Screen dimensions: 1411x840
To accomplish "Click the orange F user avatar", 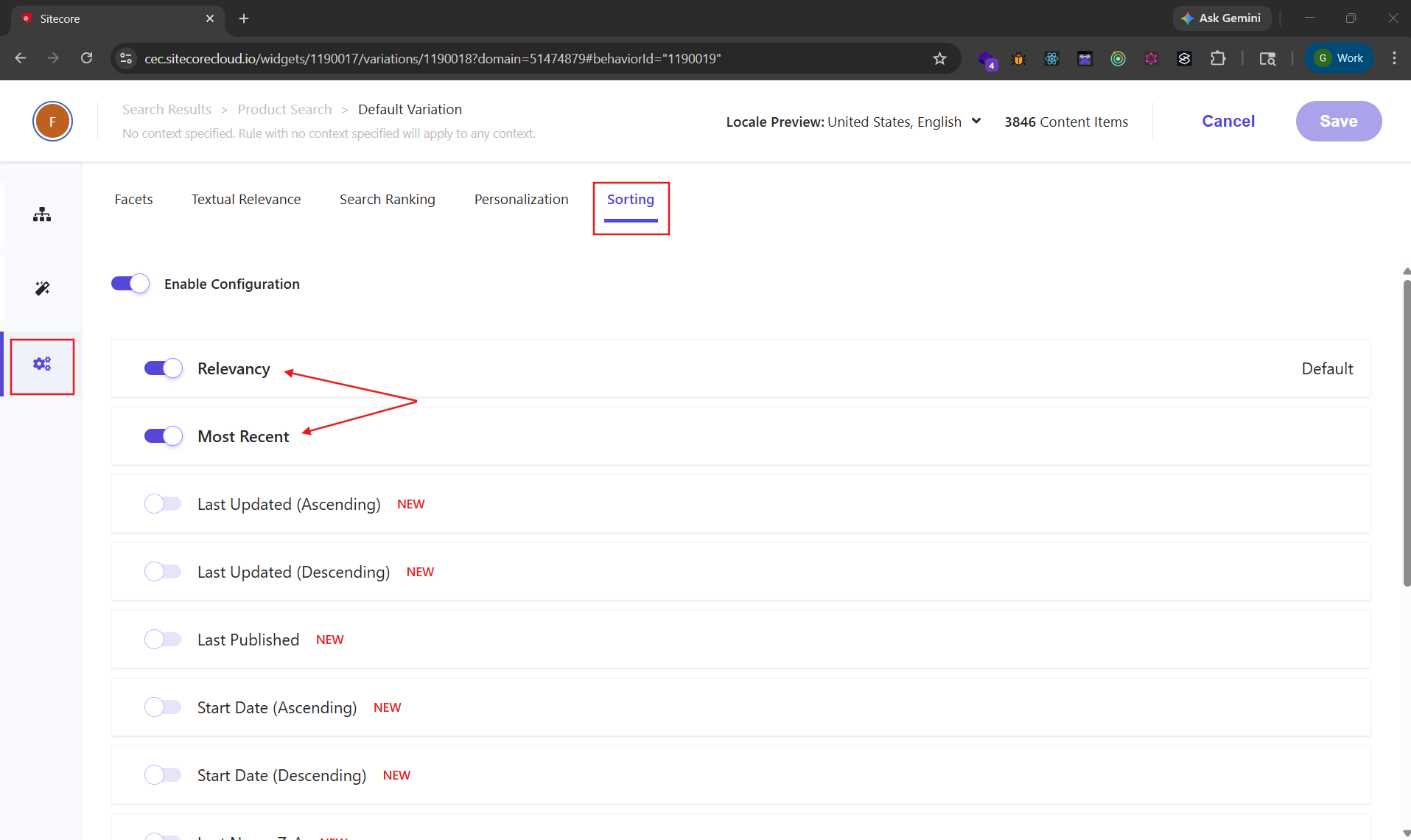I will point(52,122).
